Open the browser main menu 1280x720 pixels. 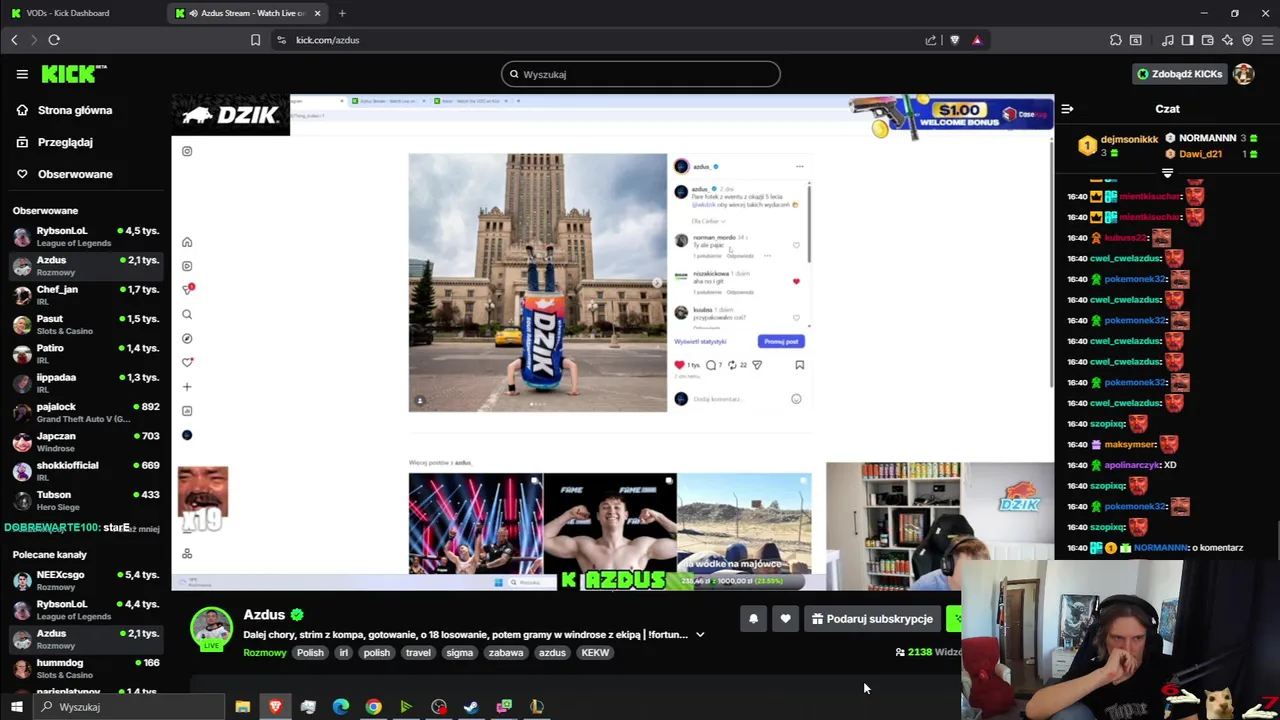(x=1267, y=40)
